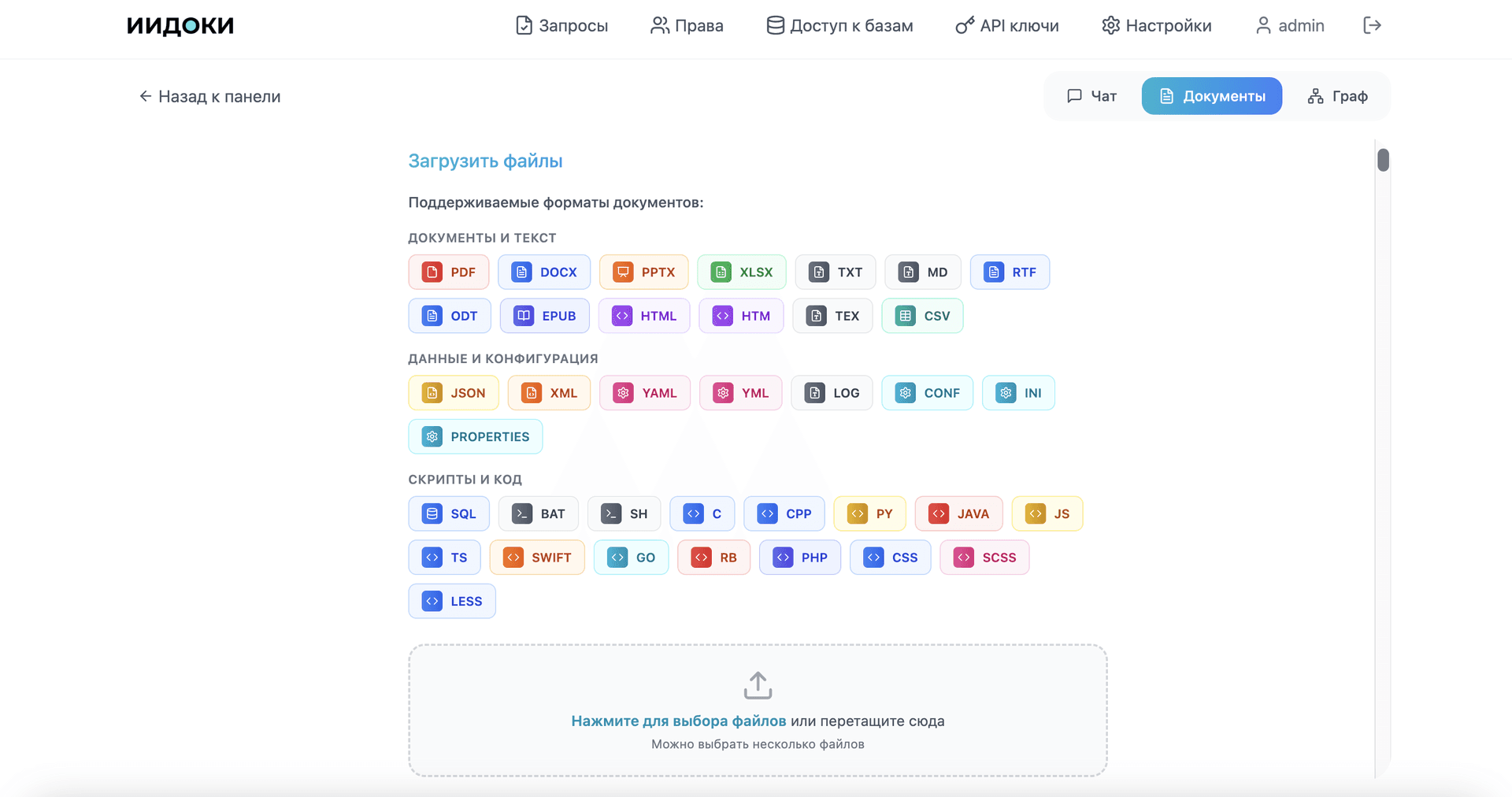Click the PROPERTIES gear format icon
Image resolution: width=1512 pixels, height=797 pixels.
point(432,437)
